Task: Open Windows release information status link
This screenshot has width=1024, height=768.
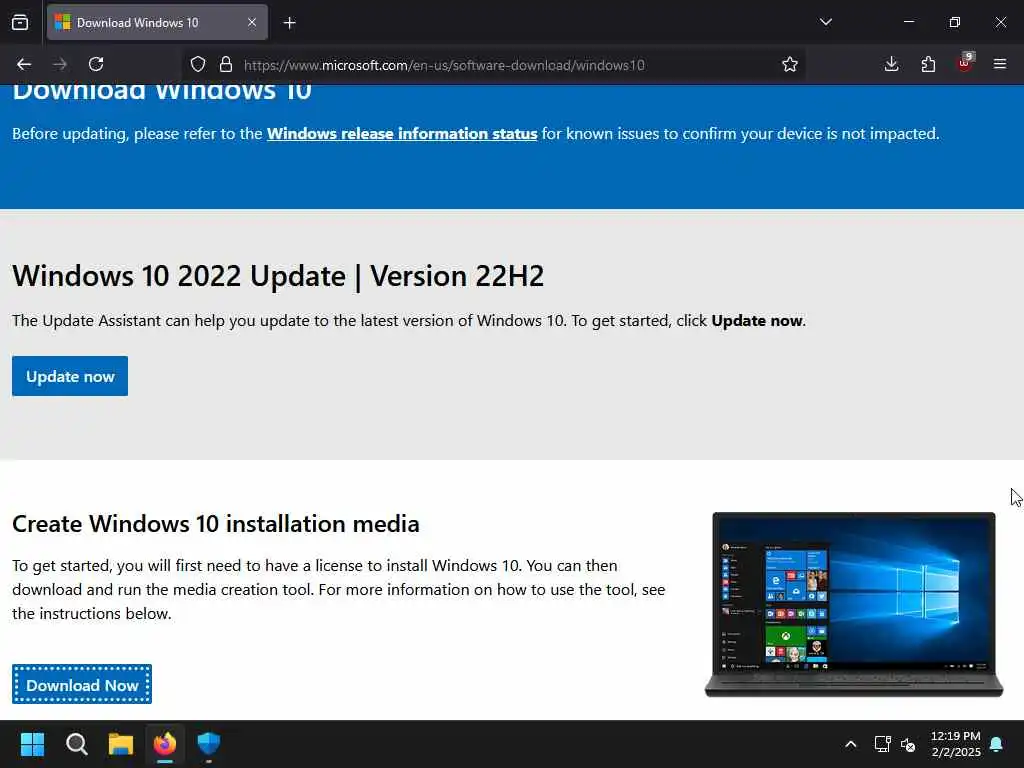Action: (402, 134)
